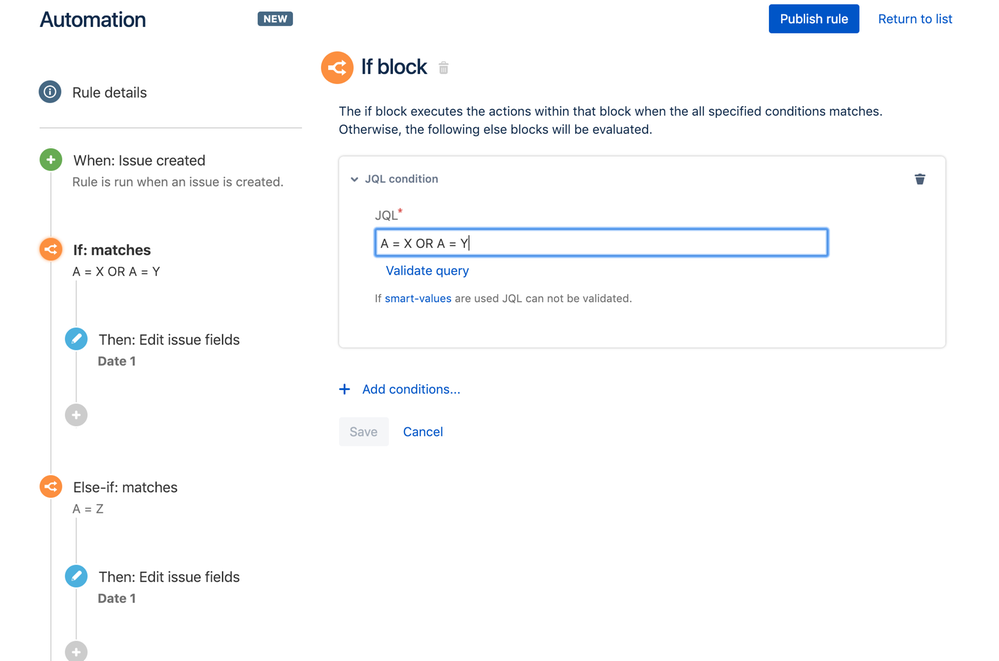This screenshot has width=999, height=661.
Task: Click Validate query link
Action: tap(427, 270)
